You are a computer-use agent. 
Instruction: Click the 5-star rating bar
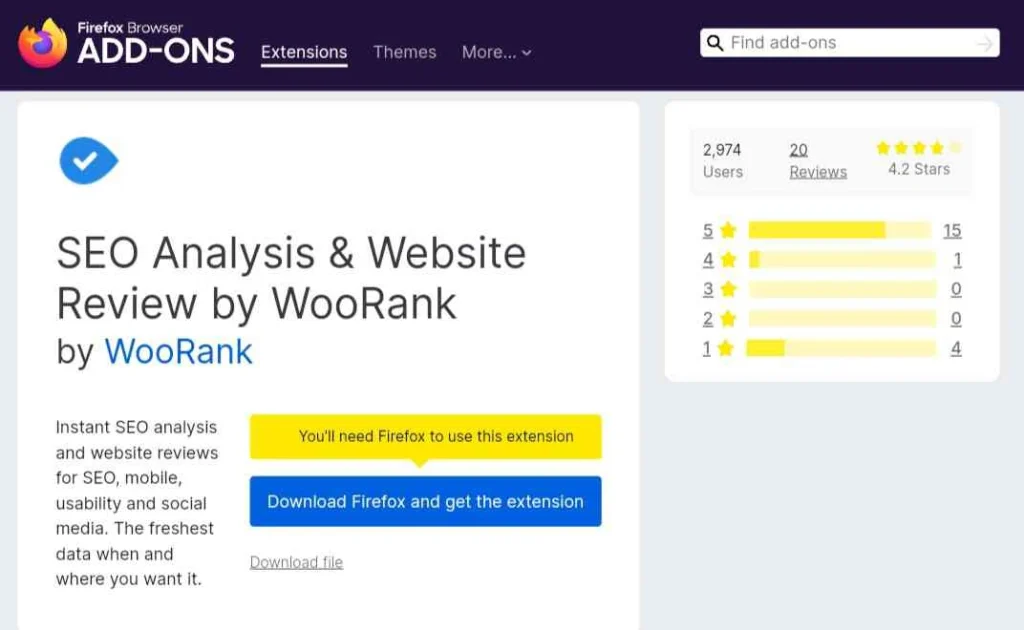(840, 230)
